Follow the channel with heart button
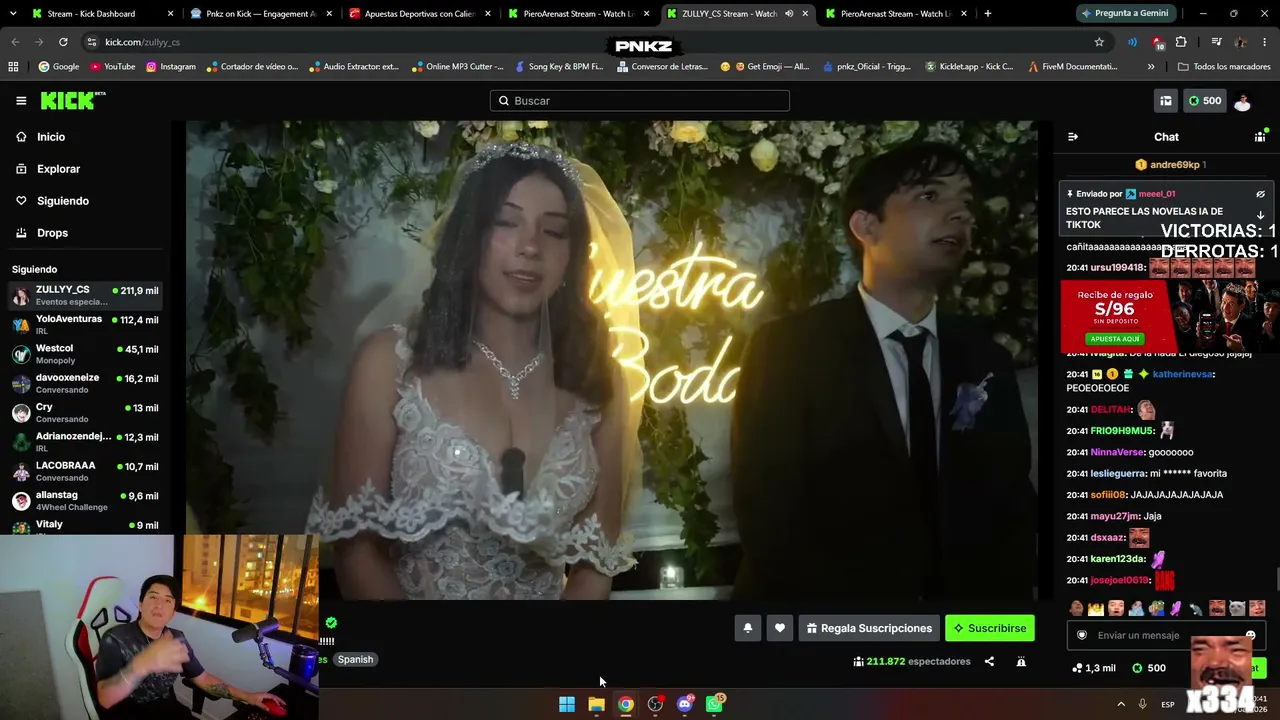 pos(780,628)
